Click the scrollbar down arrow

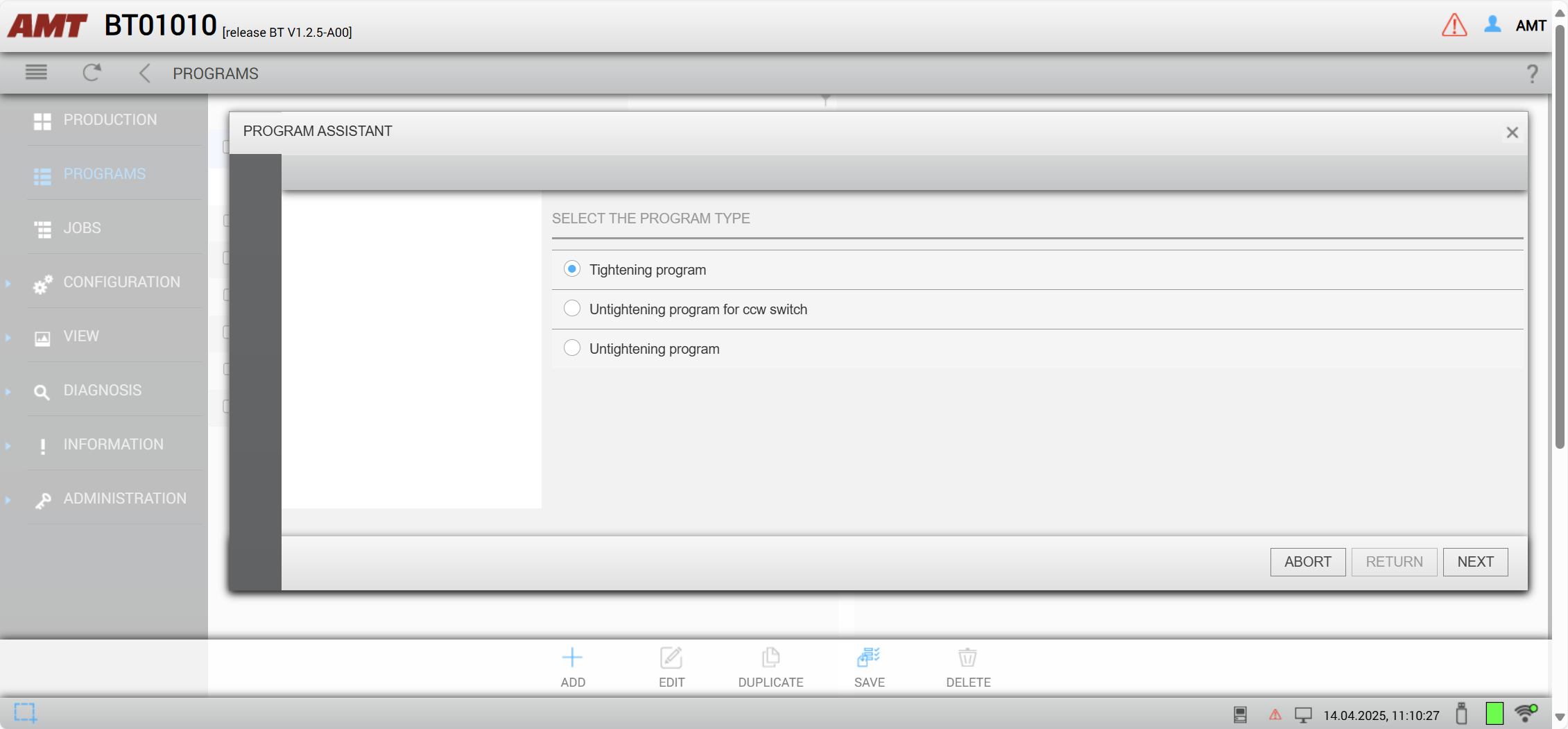point(1560,717)
